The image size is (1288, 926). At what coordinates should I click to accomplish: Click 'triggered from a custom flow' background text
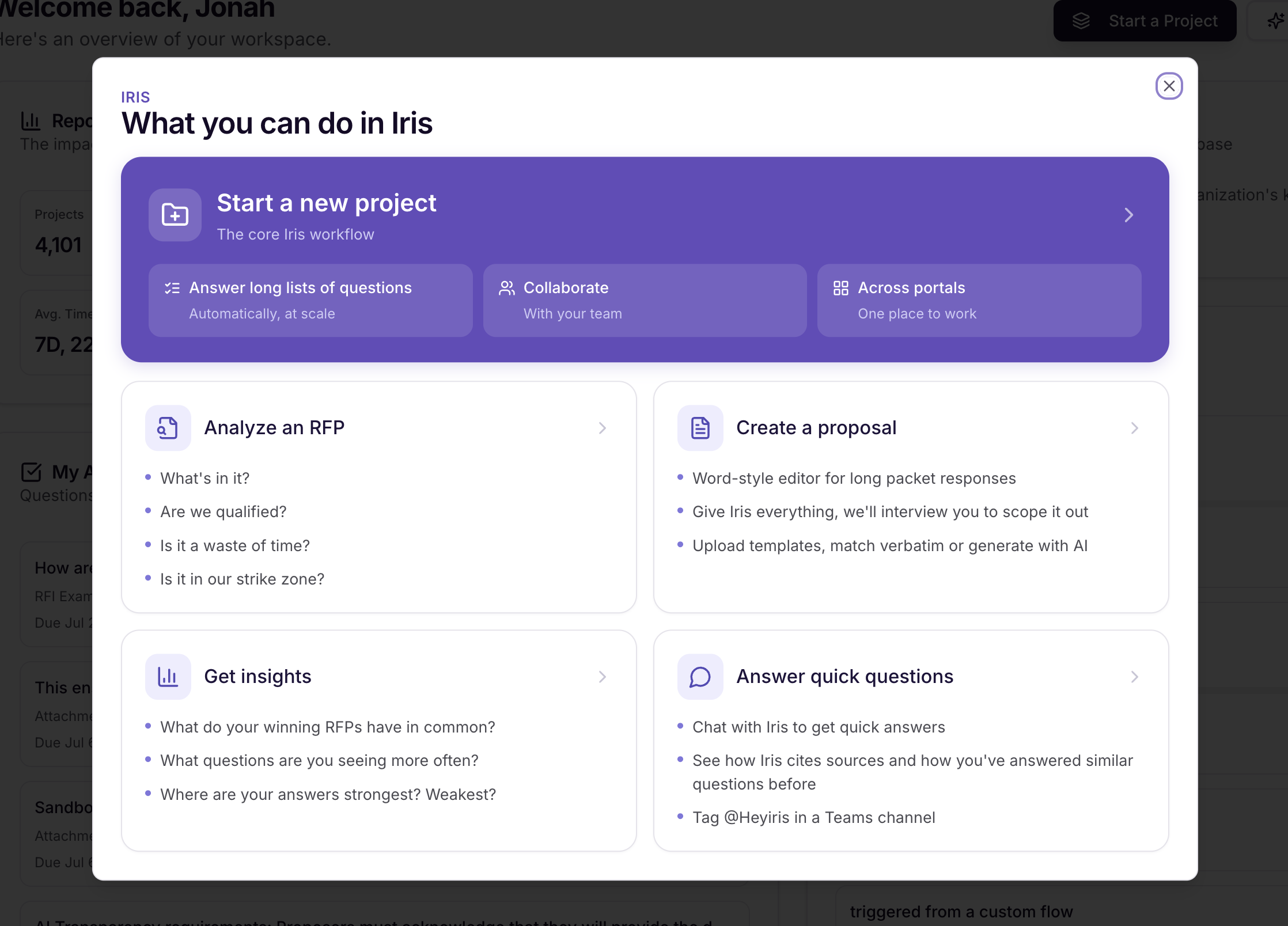point(961,912)
